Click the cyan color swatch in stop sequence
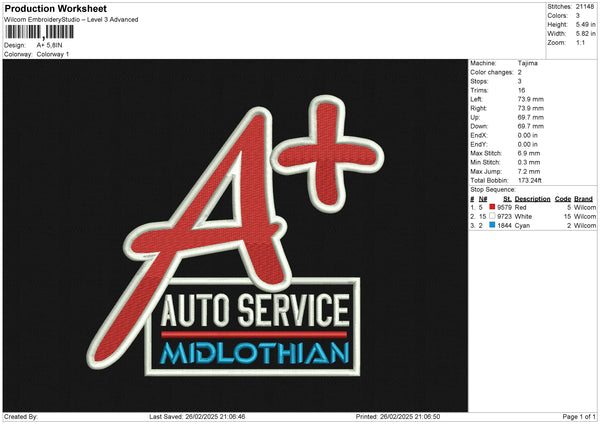The height and width of the screenshot is (424, 600). [492, 225]
